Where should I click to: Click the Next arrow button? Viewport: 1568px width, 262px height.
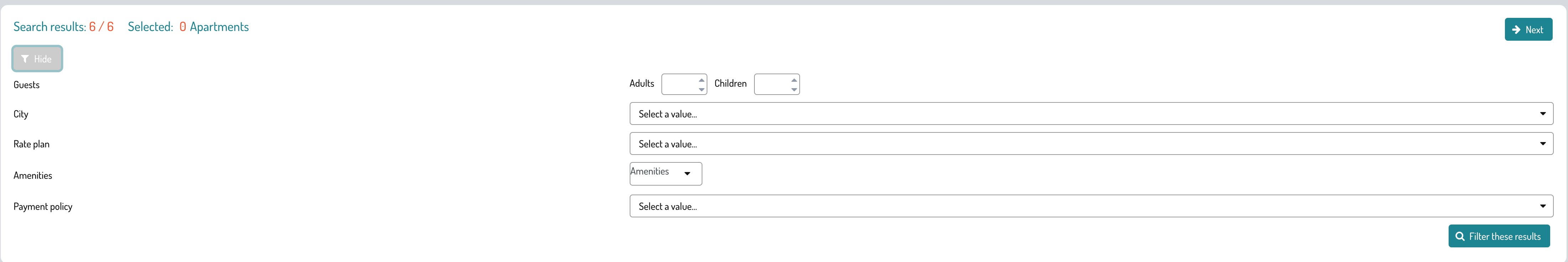[1528, 30]
